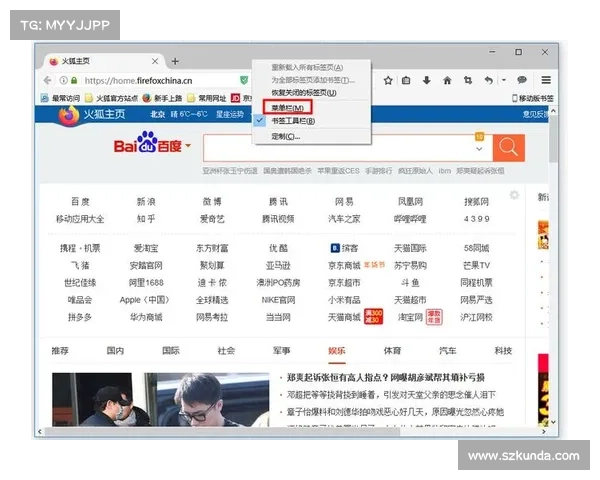
Task: Enable the 菜单栏 menu bar option
Action: (287, 106)
